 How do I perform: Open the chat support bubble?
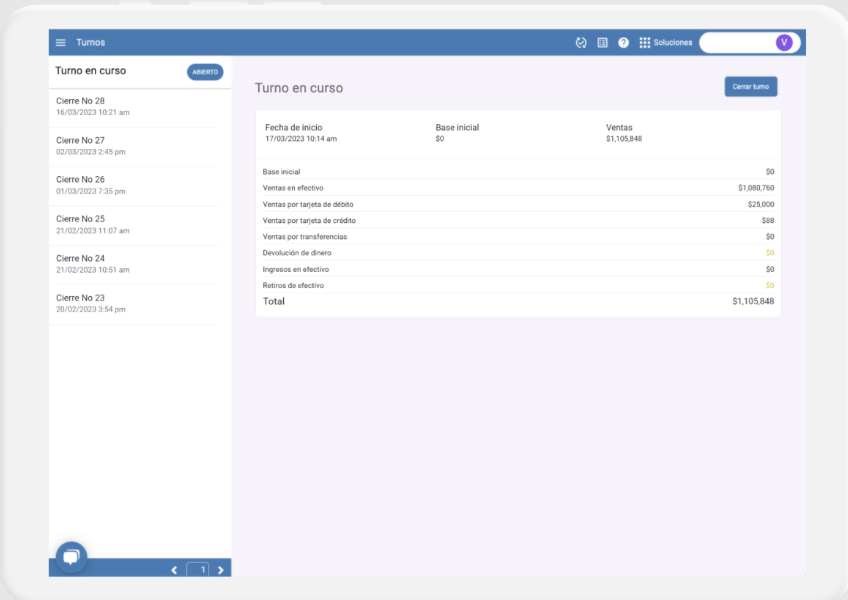71,558
